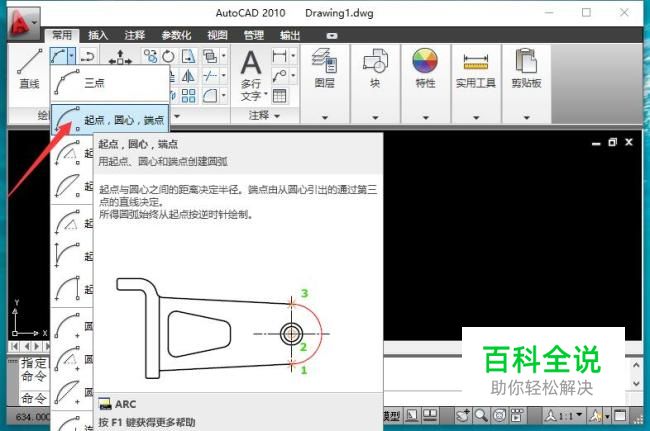The width and height of the screenshot is (650, 431).
Task: Expand the Modify panel arrow below ribbon
Action: [x=177, y=116]
